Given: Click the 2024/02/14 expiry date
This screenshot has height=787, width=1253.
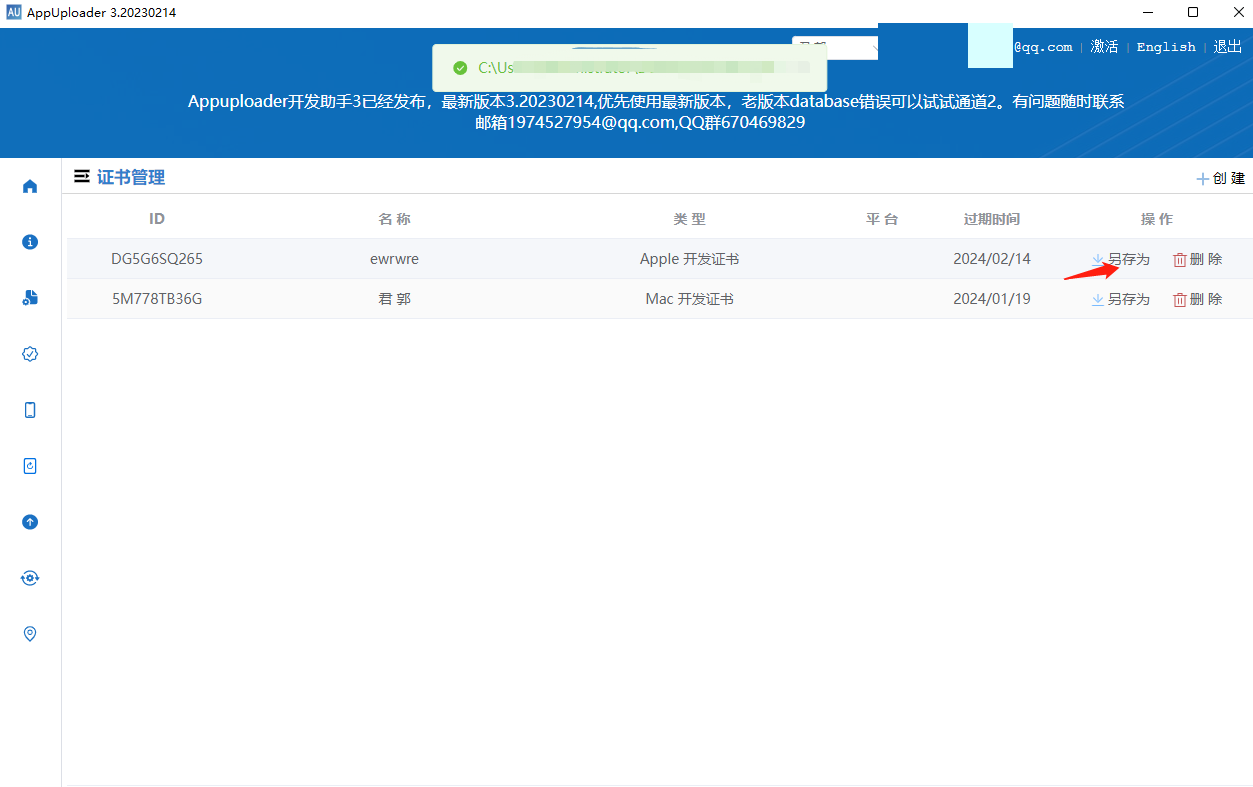Looking at the screenshot, I should click(x=991, y=259).
